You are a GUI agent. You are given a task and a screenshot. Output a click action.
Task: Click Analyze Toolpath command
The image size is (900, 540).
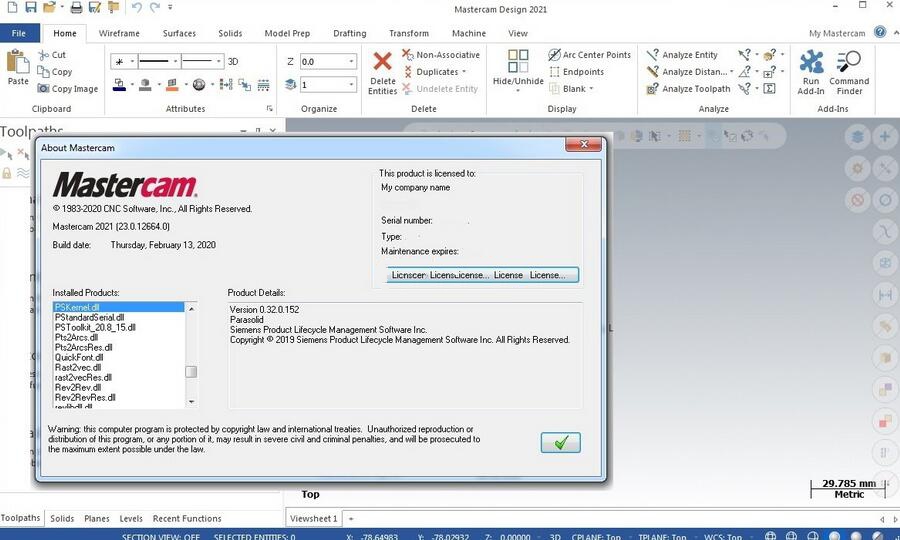688,88
